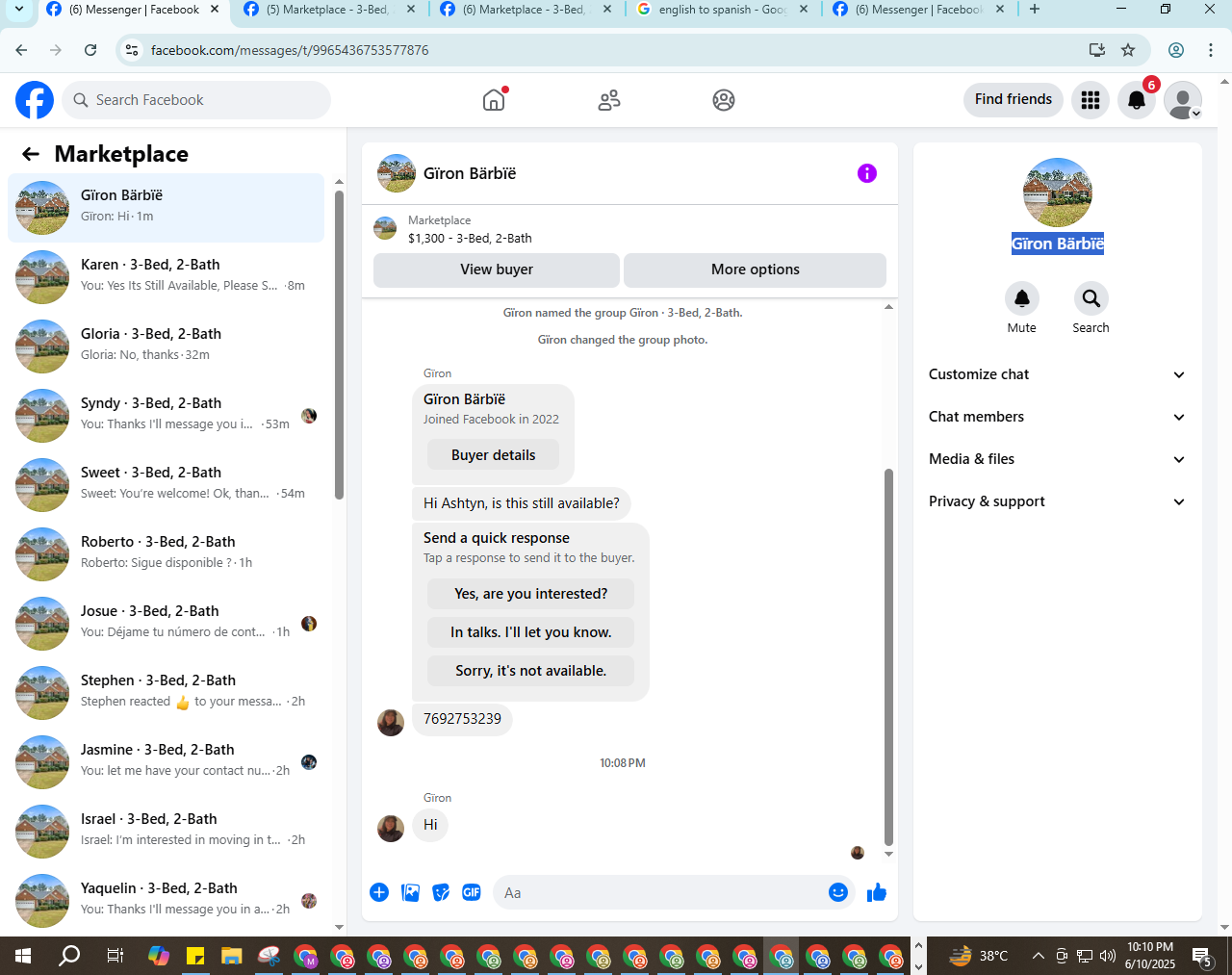Open the emoji picker smiley icon

tap(838, 892)
